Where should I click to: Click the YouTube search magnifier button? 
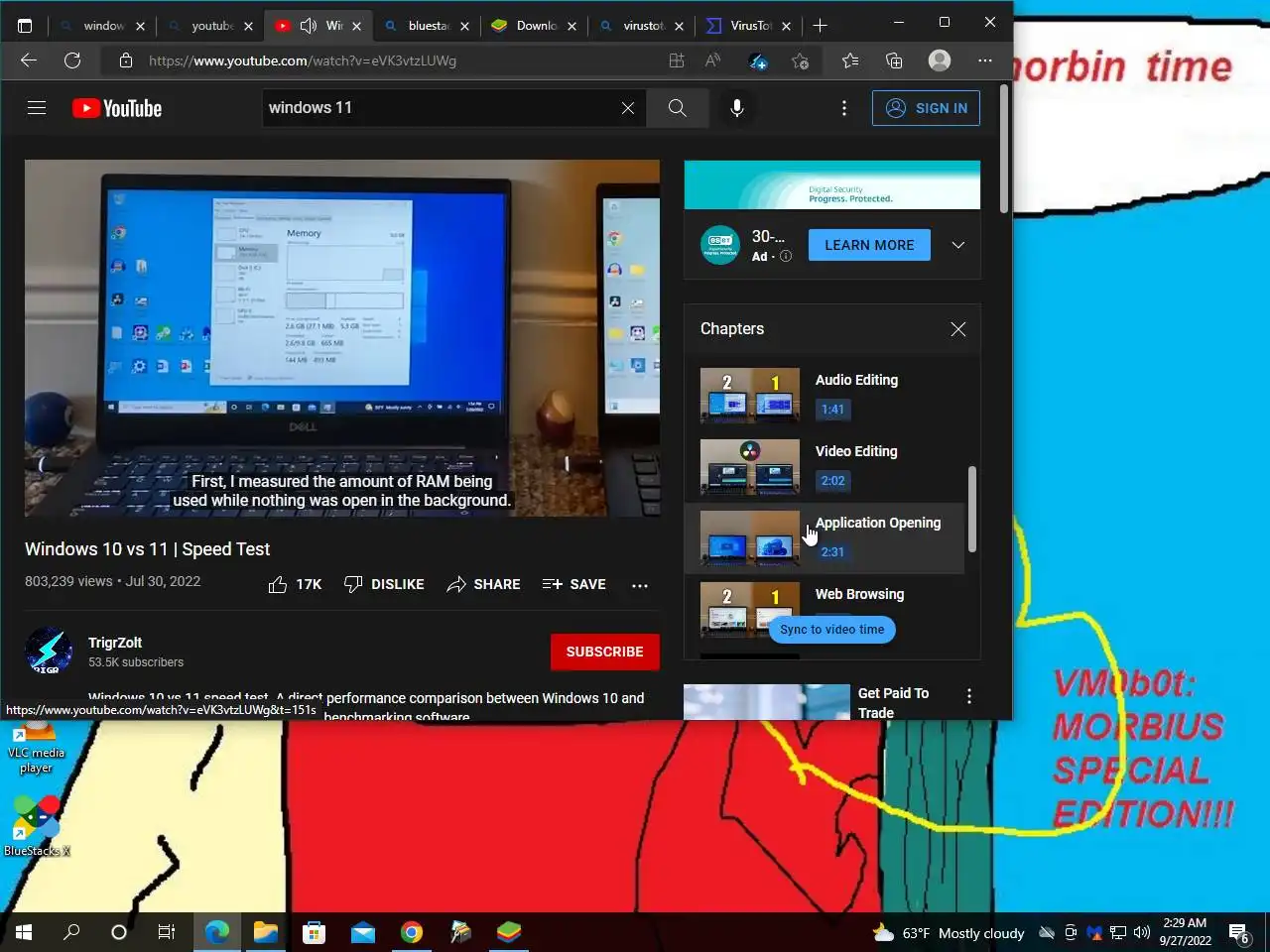pos(678,108)
